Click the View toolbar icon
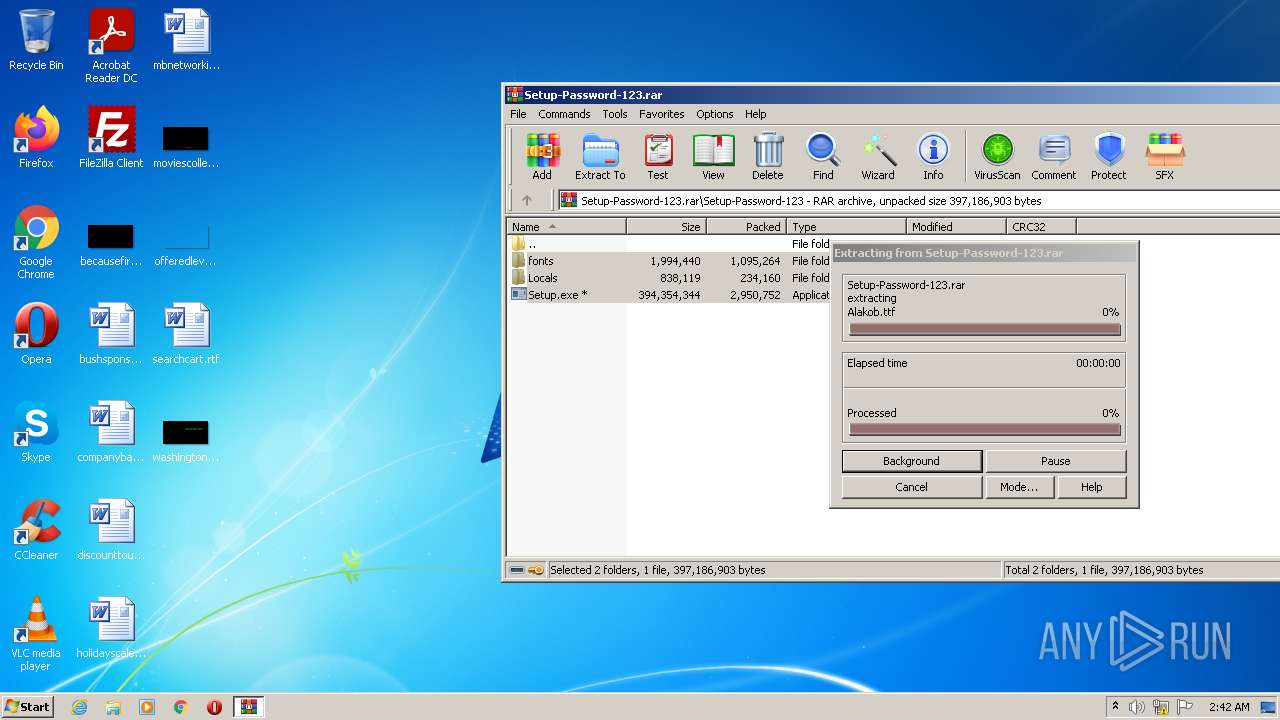 pyautogui.click(x=713, y=157)
